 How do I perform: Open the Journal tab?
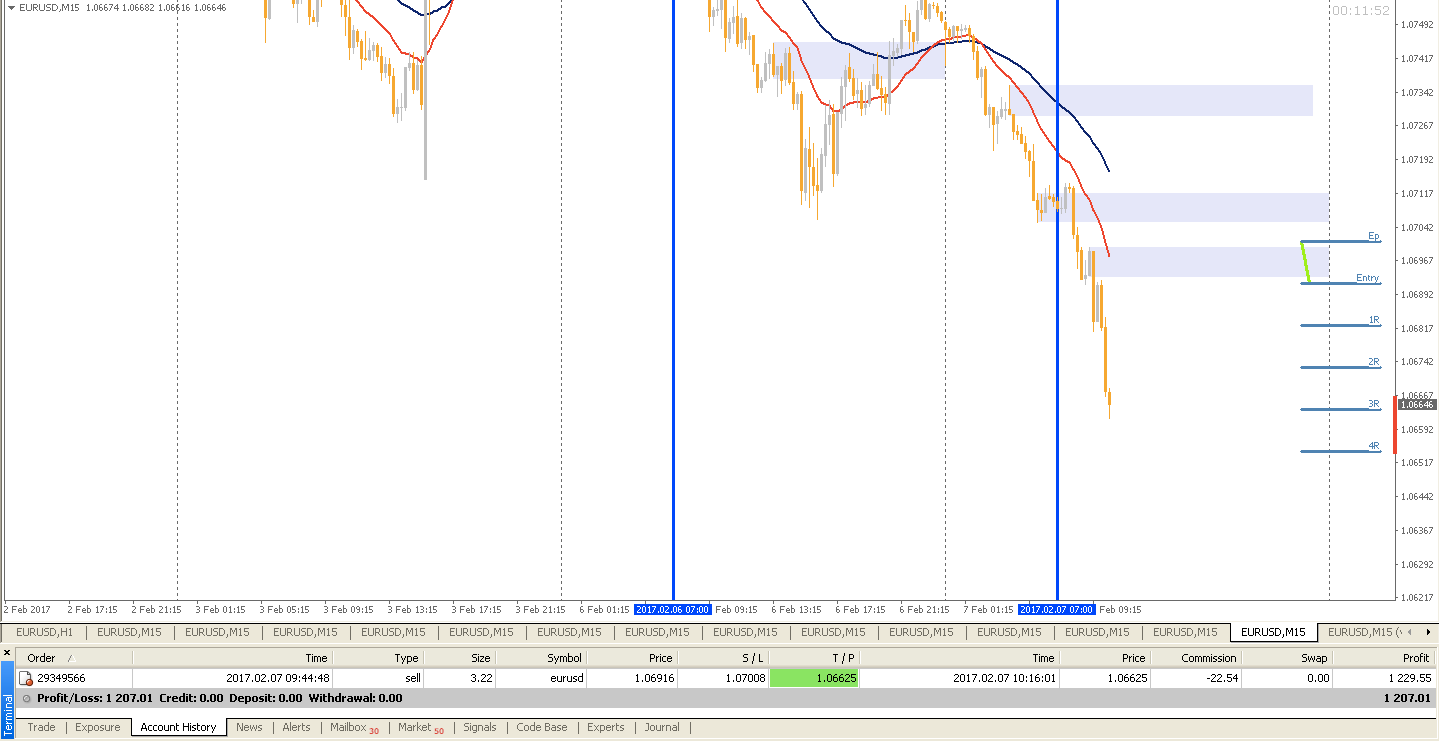pos(662,727)
